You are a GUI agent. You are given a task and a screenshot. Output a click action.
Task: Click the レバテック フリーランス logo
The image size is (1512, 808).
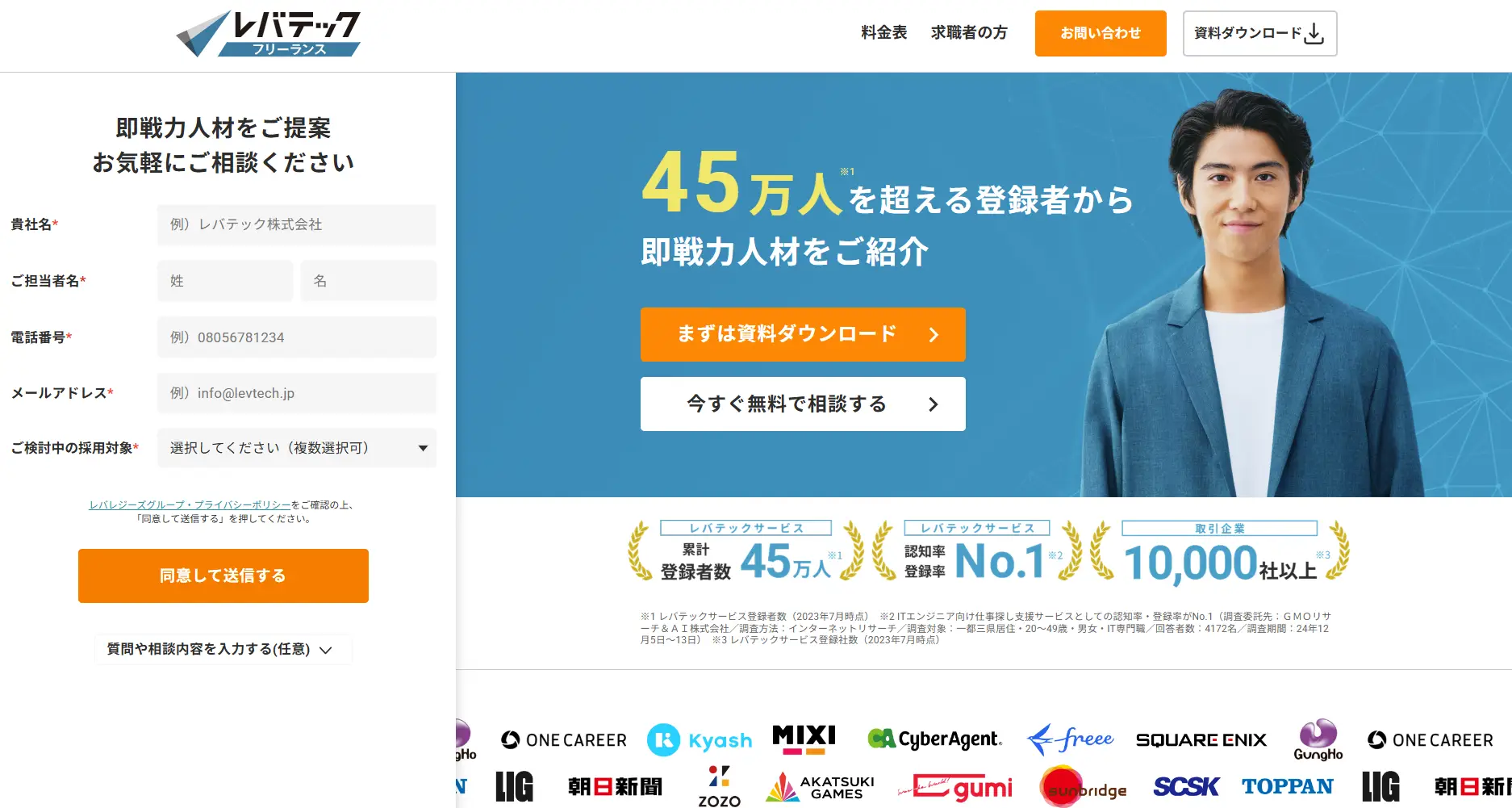coord(269,33)
